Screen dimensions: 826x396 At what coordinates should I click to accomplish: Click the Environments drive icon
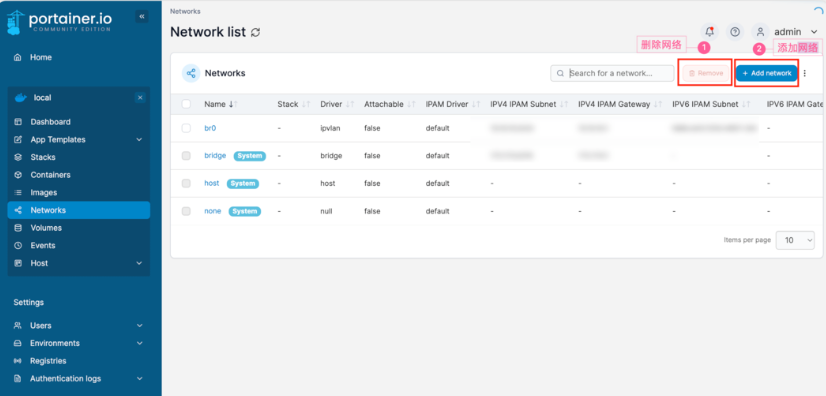[x=18, y=343]
